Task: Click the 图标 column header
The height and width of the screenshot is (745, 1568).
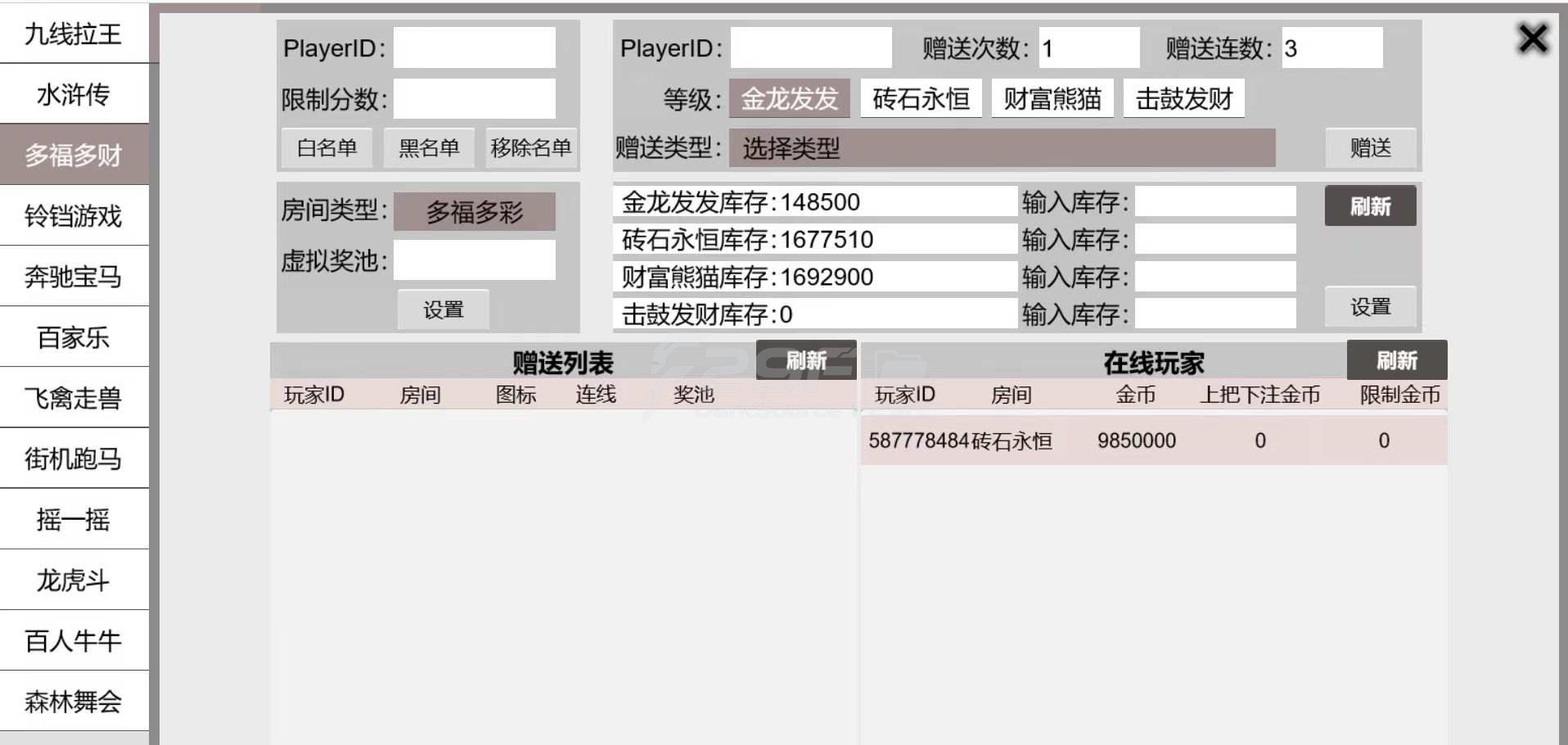Action: point(516,395)
